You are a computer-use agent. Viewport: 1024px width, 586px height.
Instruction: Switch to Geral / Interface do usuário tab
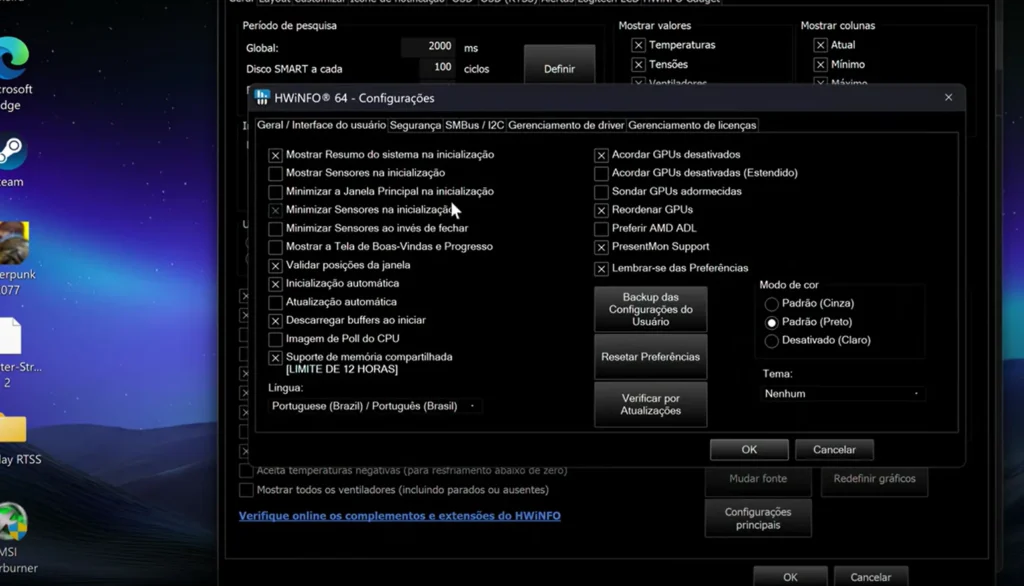tap(321, 125)
